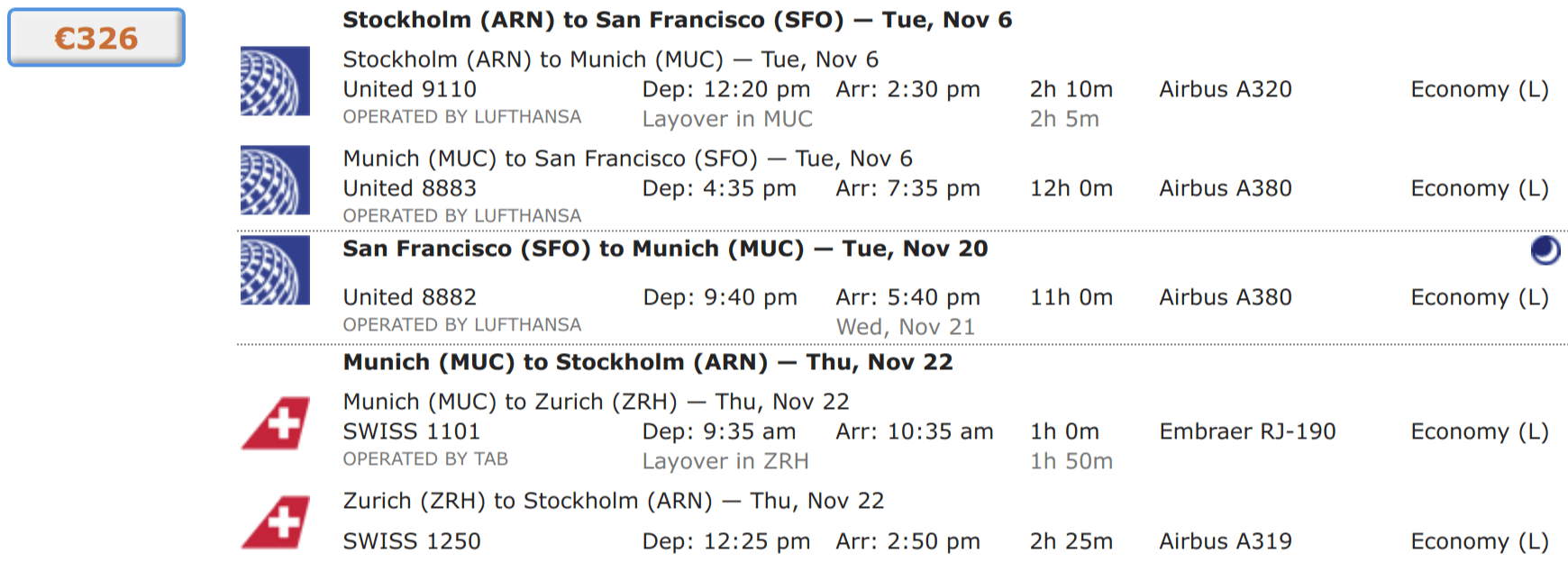Select the Stockholm to San Francisco itinerary heading

pos(676,19)
